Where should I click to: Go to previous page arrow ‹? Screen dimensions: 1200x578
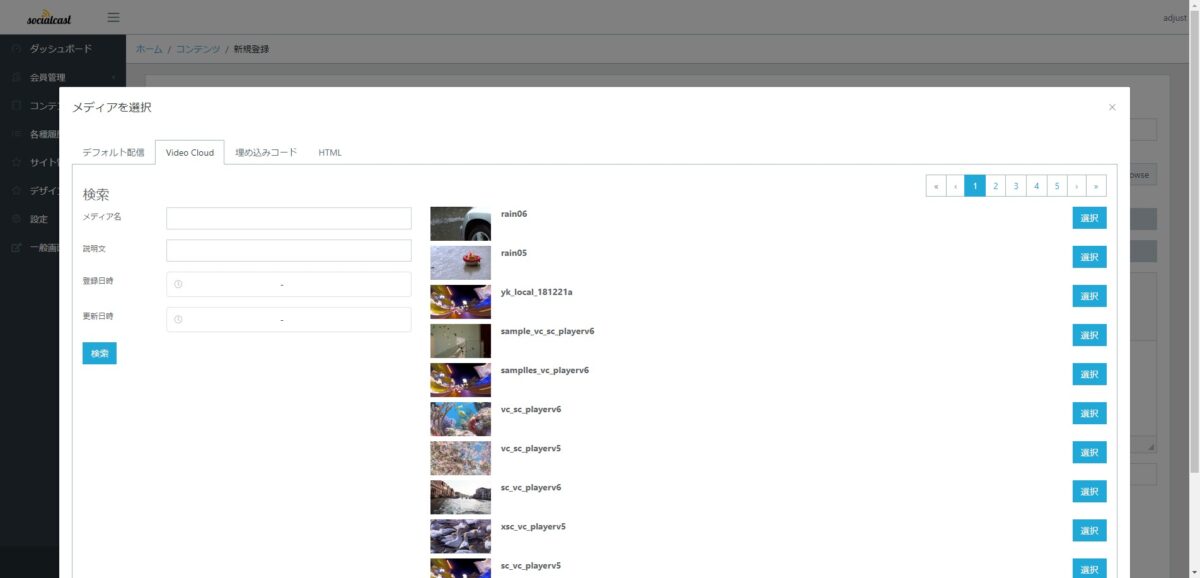click(x=956, y=186)
